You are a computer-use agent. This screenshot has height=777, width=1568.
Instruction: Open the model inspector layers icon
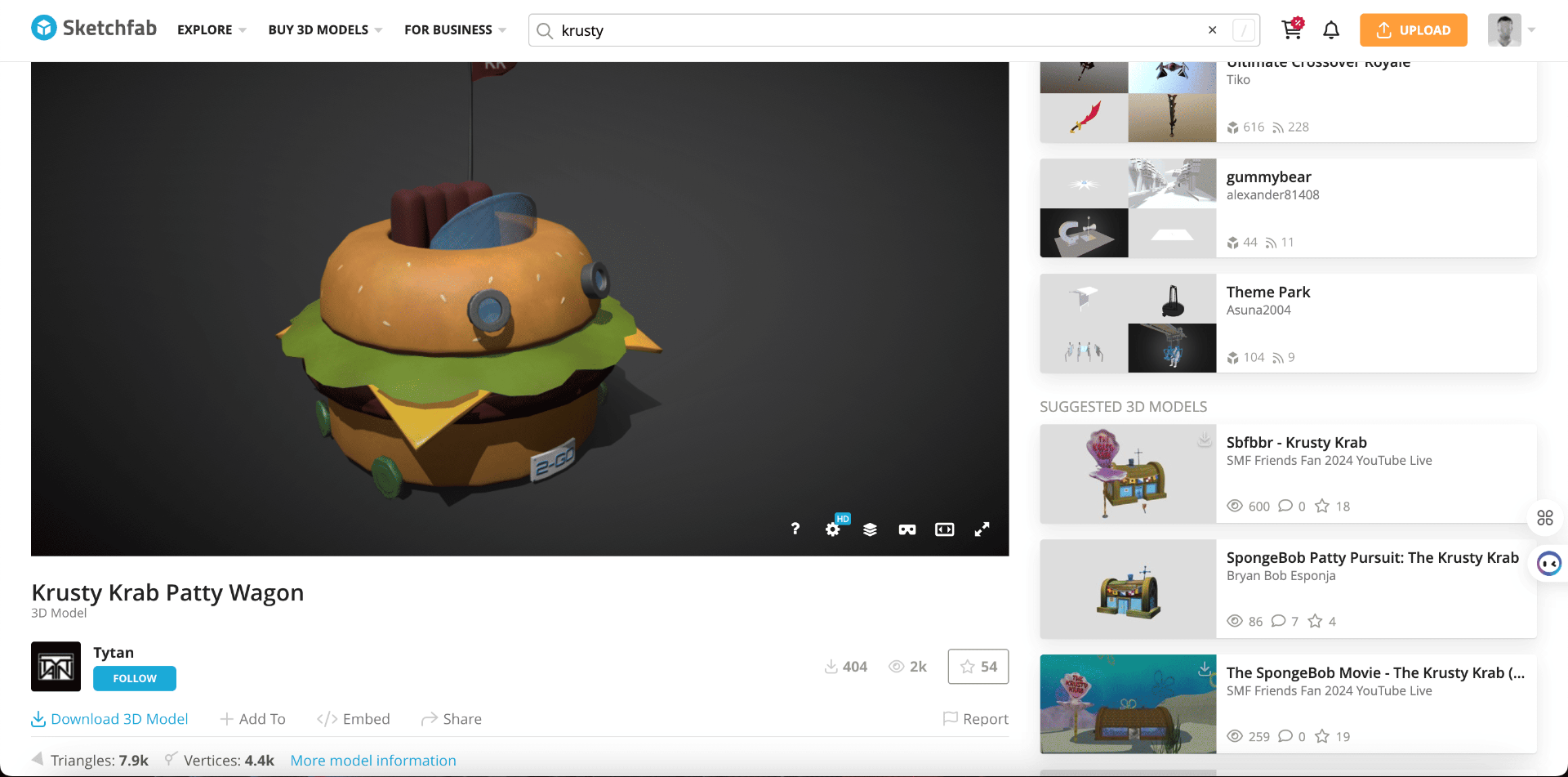click(870, 529)
